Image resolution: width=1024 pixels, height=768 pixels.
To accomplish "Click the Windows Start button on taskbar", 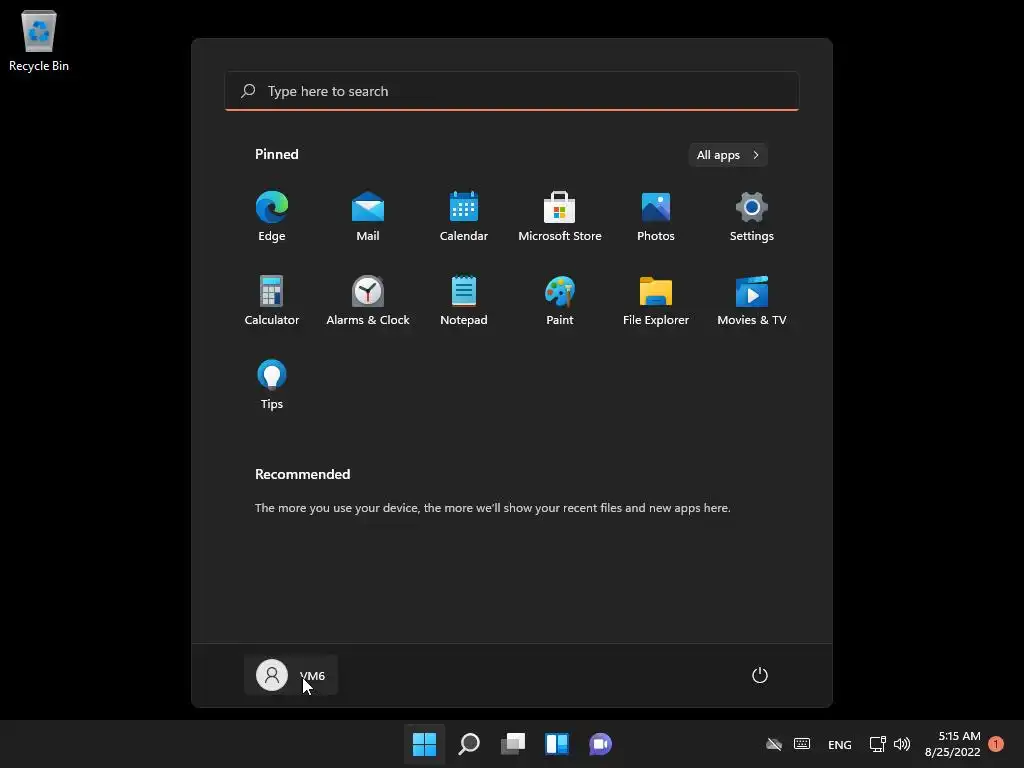I will (424, 744).
